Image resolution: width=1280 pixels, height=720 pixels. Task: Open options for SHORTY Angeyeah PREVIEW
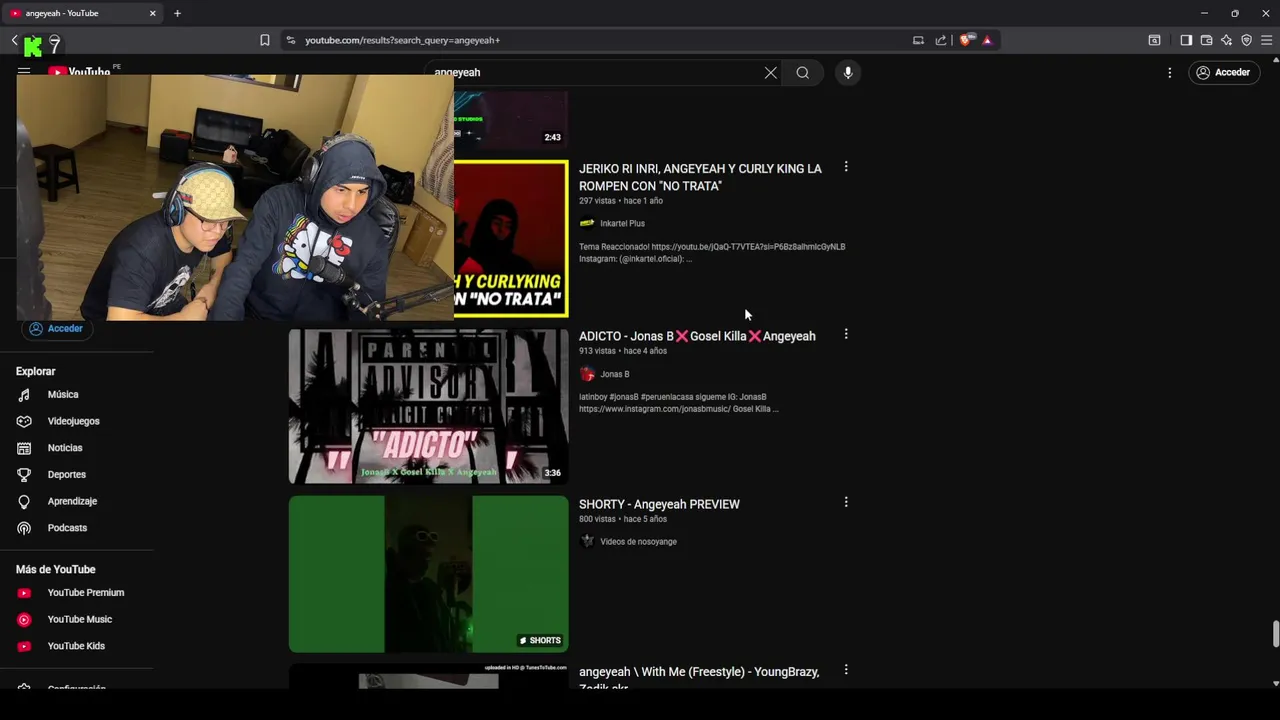point(846,502)
